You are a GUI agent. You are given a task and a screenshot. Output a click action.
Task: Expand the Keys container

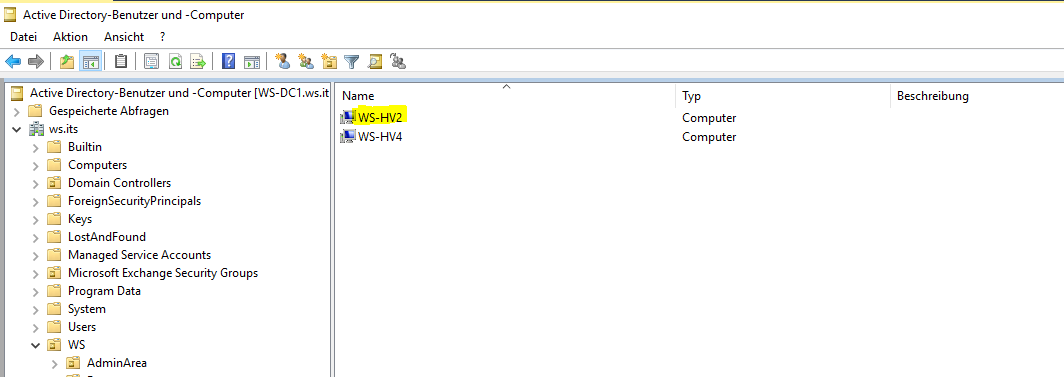(x=36, y=219)
